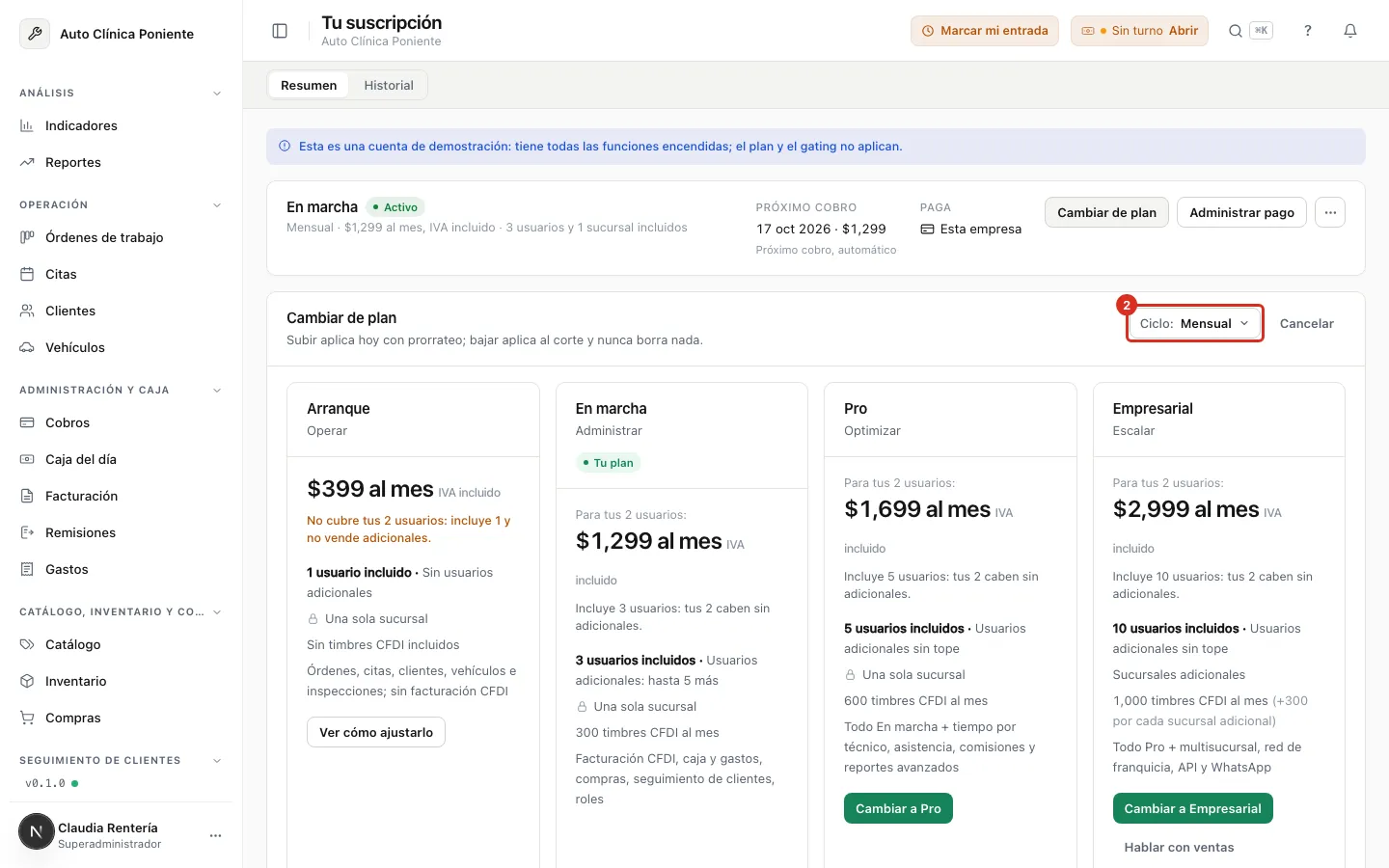Cancel the plan change
The image size is (1389, 868).
click(x=1307, y=324)
